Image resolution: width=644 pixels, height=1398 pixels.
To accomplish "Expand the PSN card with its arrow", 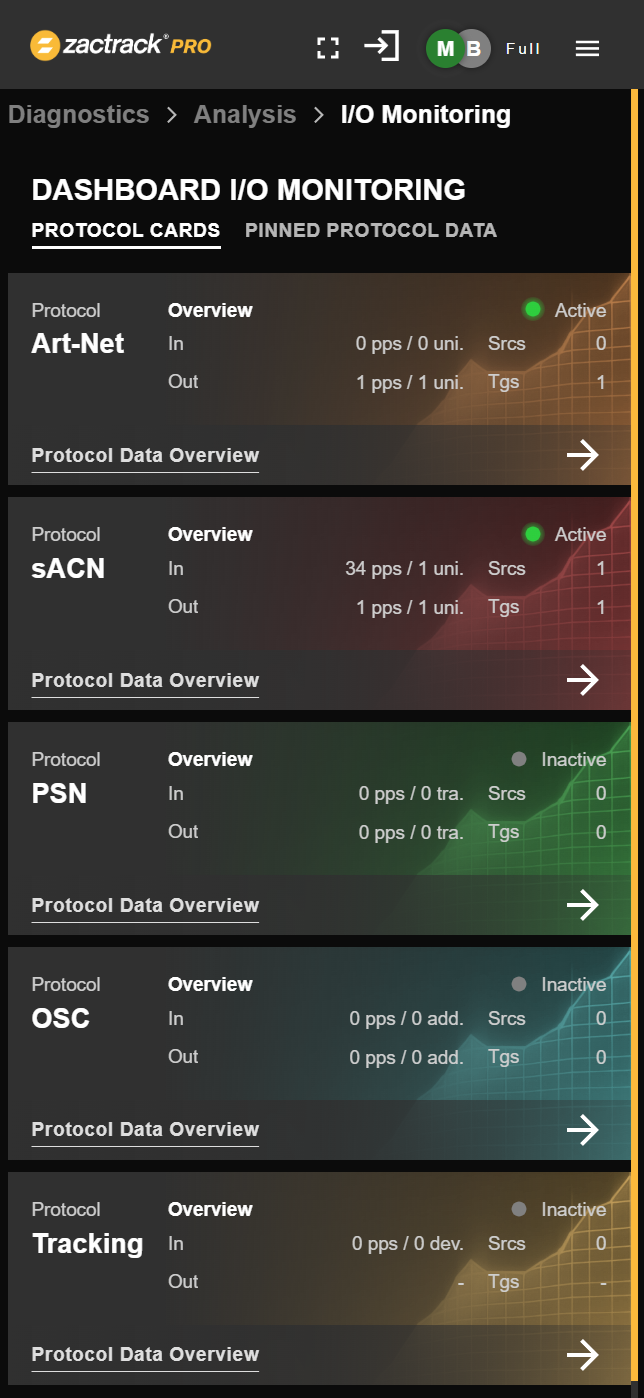I will (x=583, y=904).
